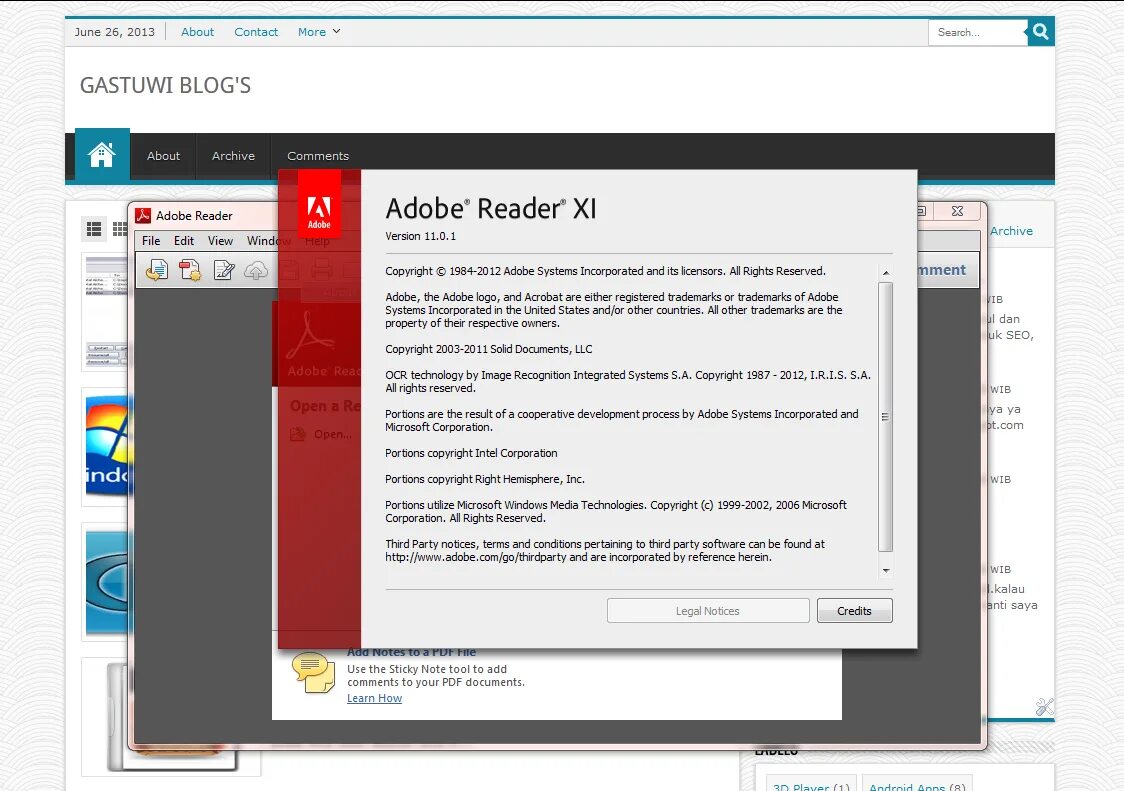
Task: Click the About link in top bar
Action: (x=197, y=32)
